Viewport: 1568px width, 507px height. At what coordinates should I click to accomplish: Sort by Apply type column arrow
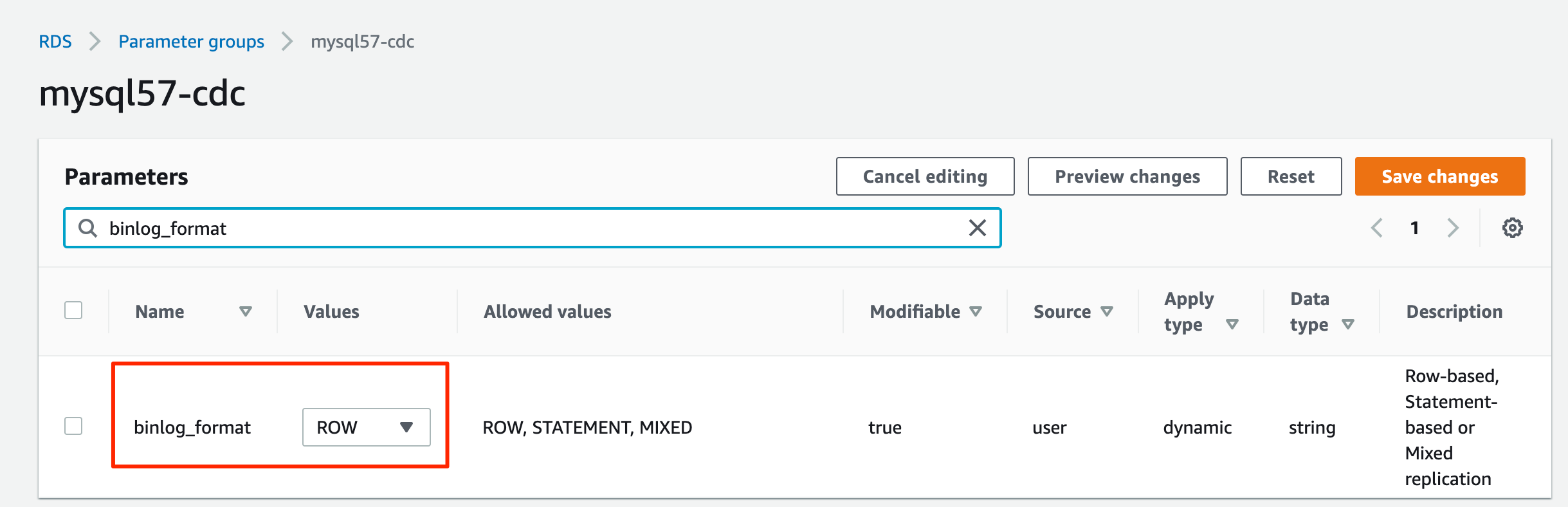coord(1232,324)
